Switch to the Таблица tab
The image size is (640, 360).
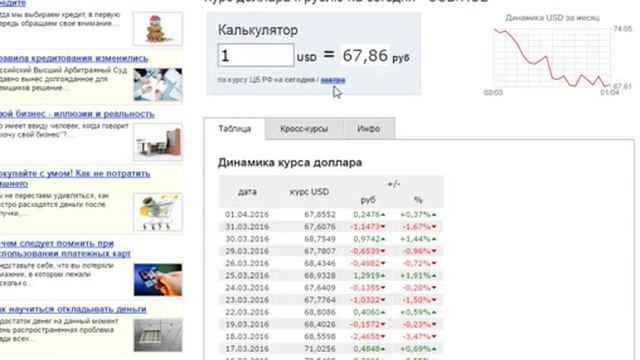coord(235,129)
